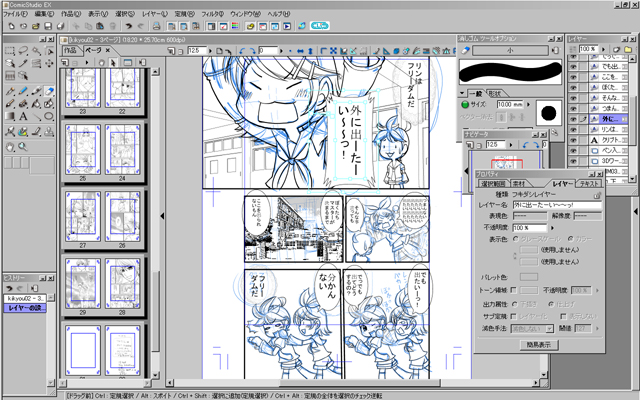Select the eyedropper tool in toolbox

(23, 64)
